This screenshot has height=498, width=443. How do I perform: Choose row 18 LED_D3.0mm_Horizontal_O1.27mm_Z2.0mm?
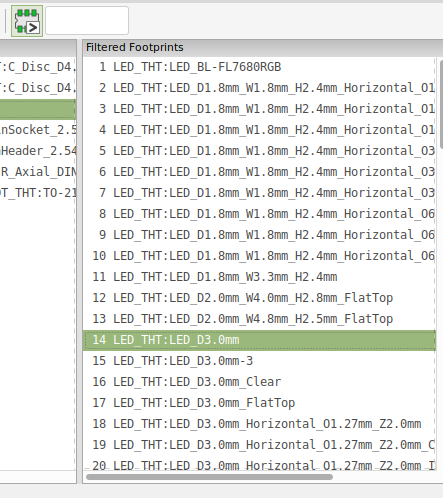[259, 424]
